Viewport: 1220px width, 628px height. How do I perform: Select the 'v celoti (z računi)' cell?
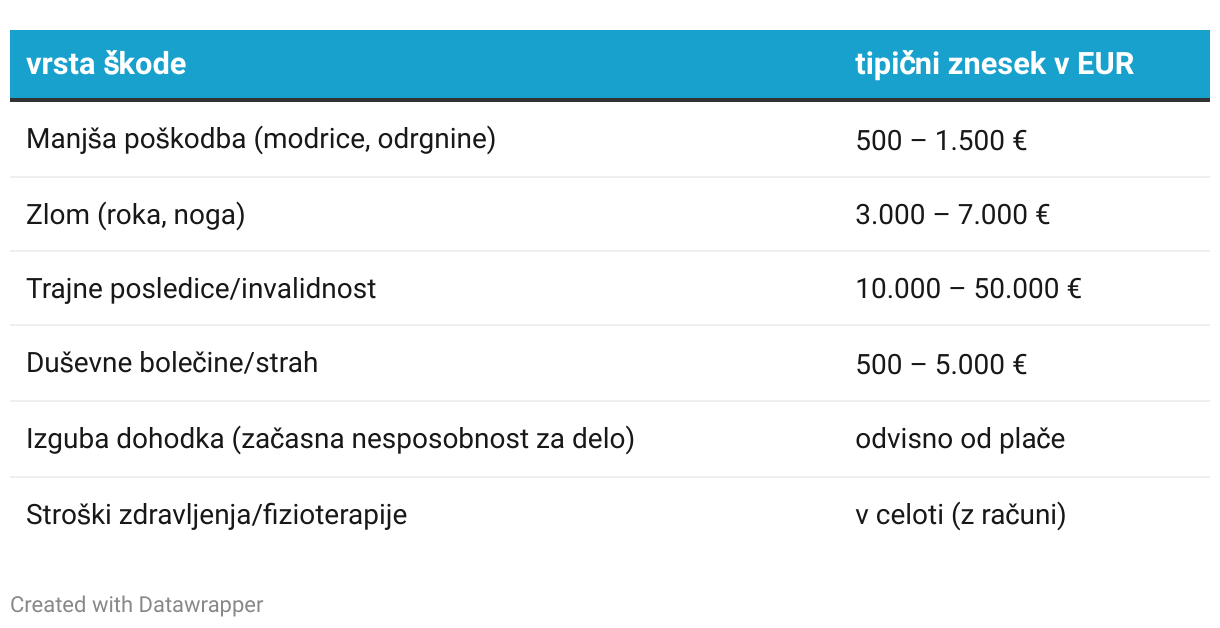[961, 514]
